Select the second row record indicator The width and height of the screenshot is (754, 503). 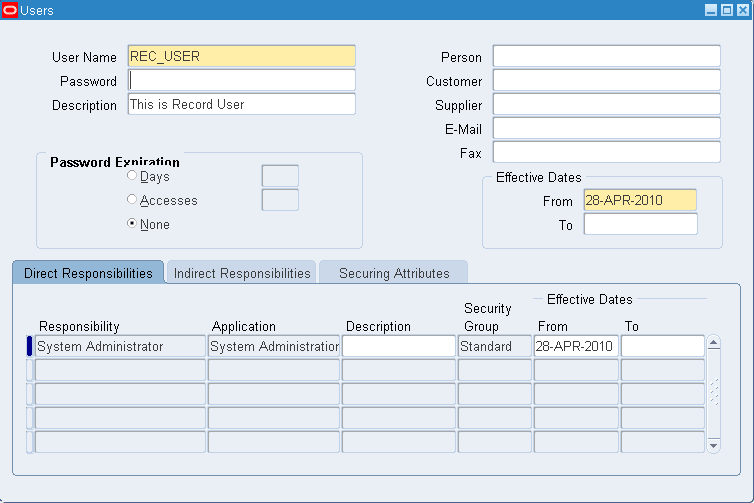pos(29,370)
